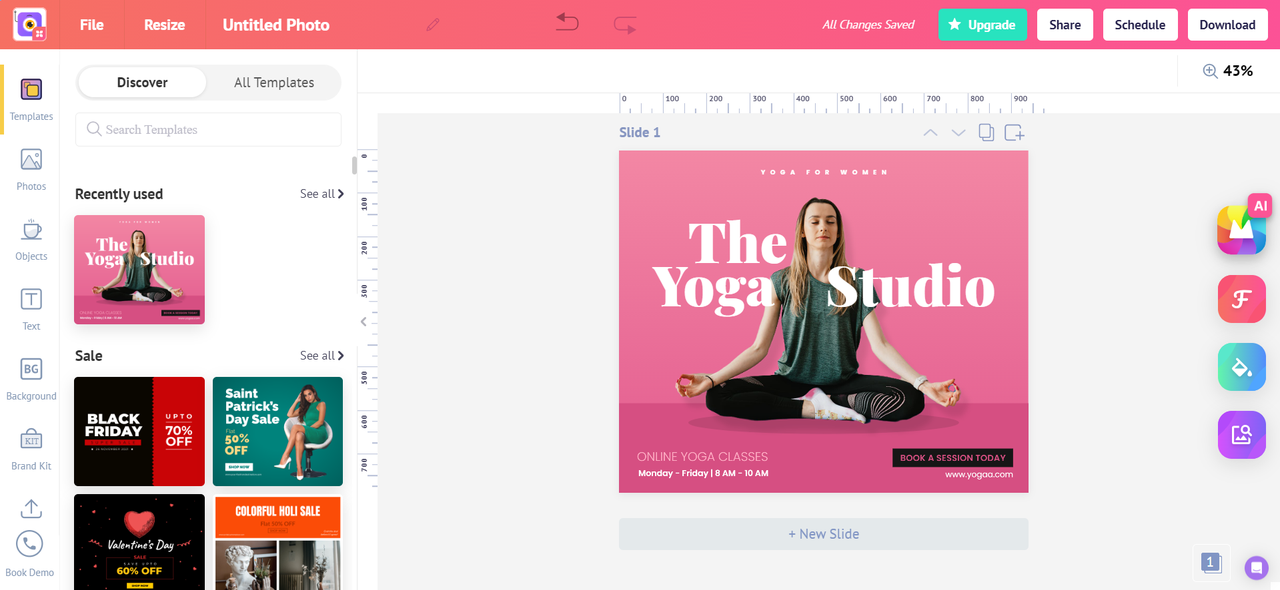
Task: Select the Saint Patrick's Day Sale template
Action: click(x=278, y=431)
